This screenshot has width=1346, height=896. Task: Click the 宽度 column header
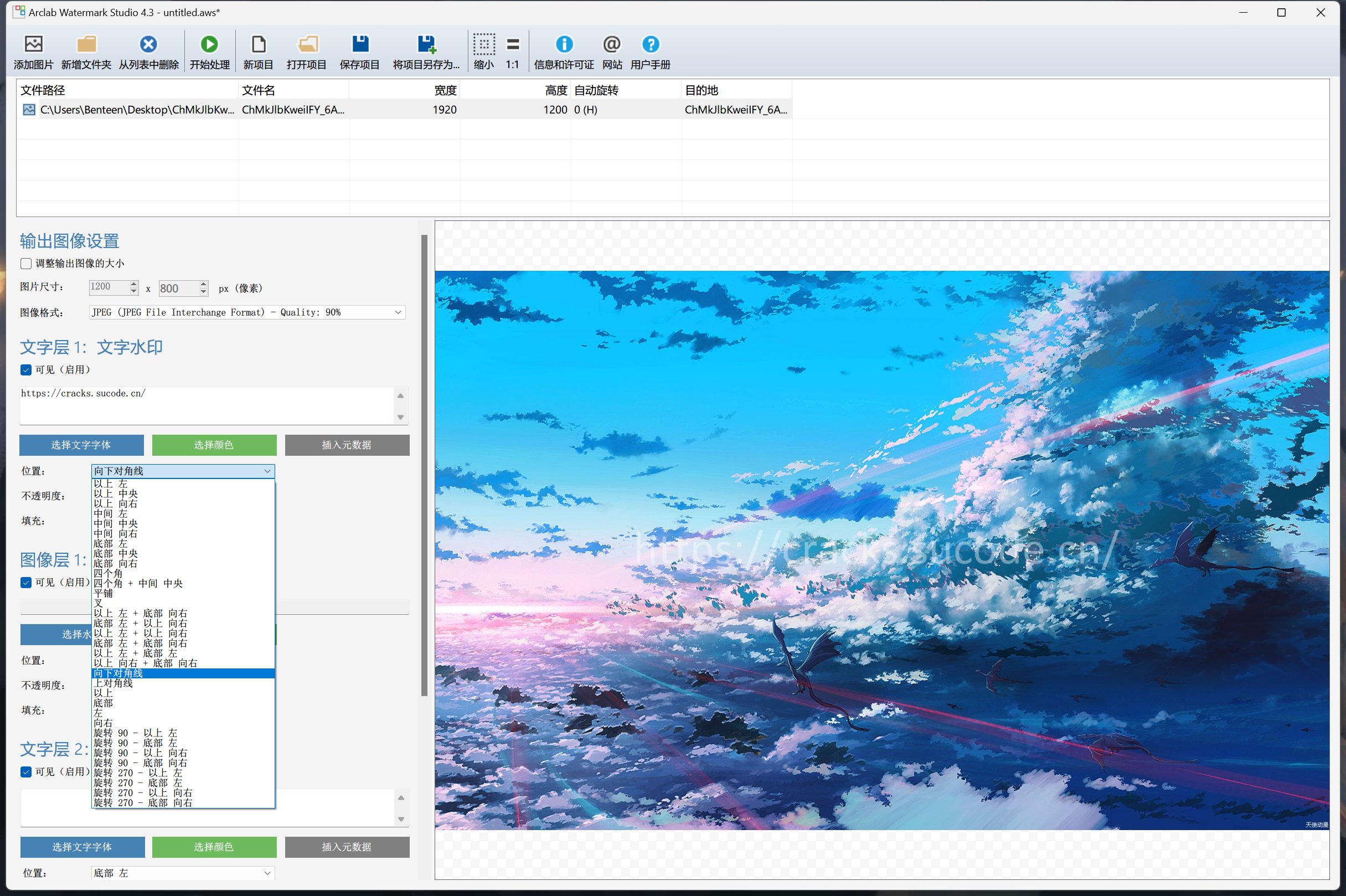pos(405,90)
